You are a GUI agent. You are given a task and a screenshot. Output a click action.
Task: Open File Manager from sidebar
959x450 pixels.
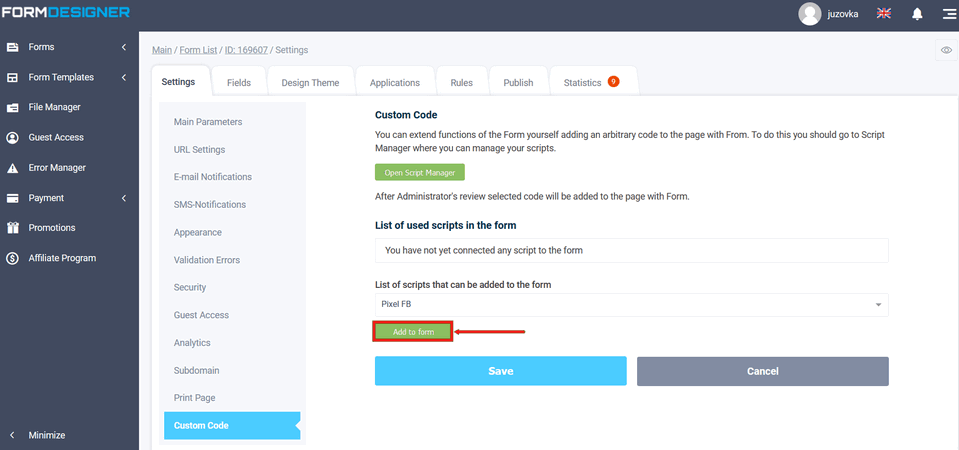pyautogui.click(x=54, y=107)
